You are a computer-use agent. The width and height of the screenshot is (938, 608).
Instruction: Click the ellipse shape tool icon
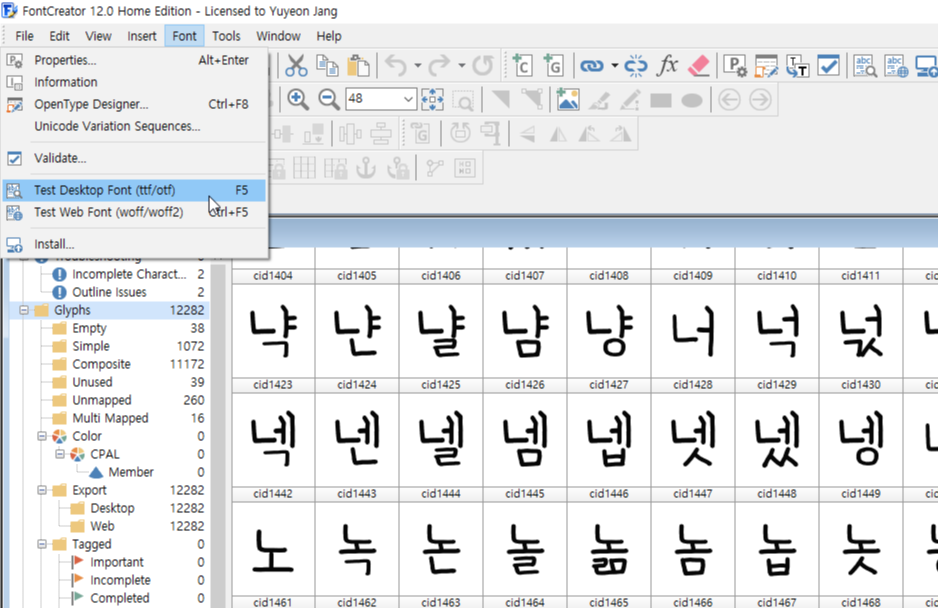692,101
